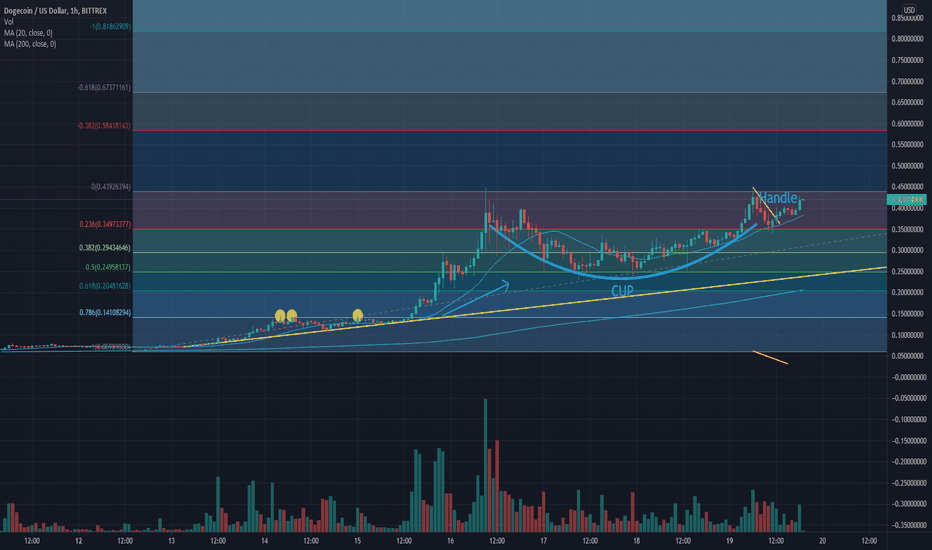Click the 0.50000000 price axis label

click(908, 166)
